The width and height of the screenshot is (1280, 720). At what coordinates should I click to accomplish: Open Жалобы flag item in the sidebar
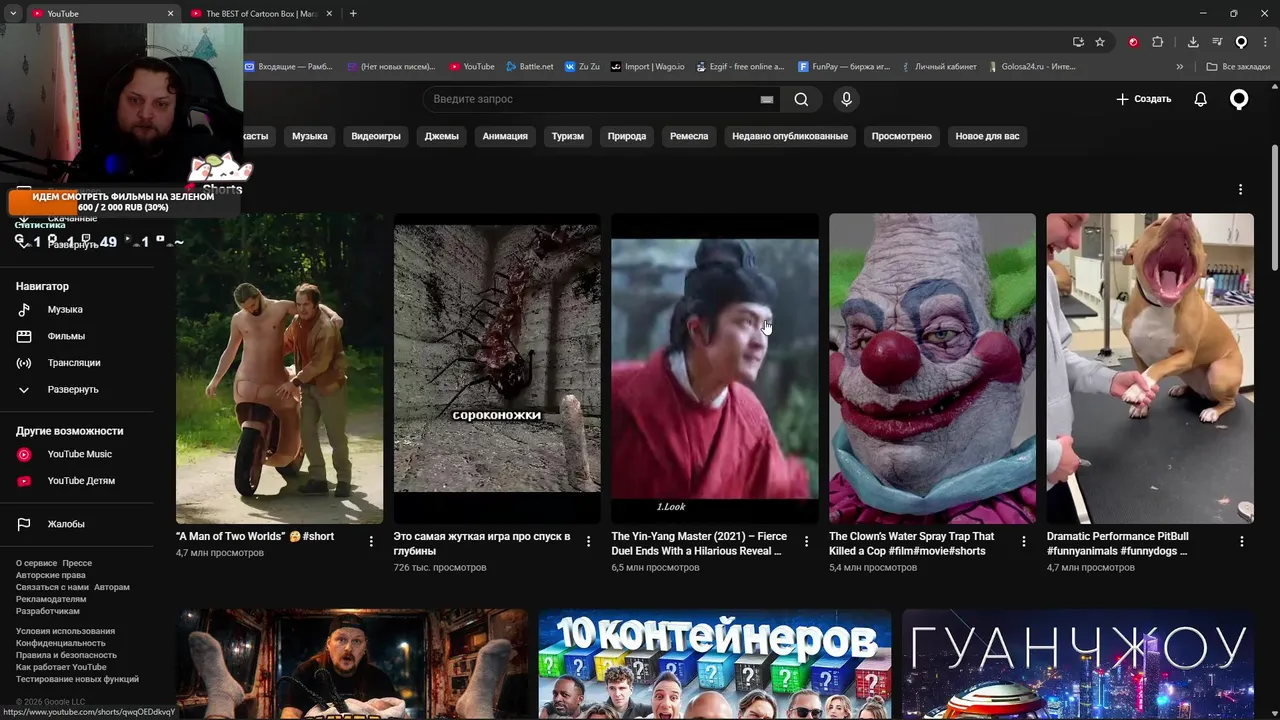(66, 524)
